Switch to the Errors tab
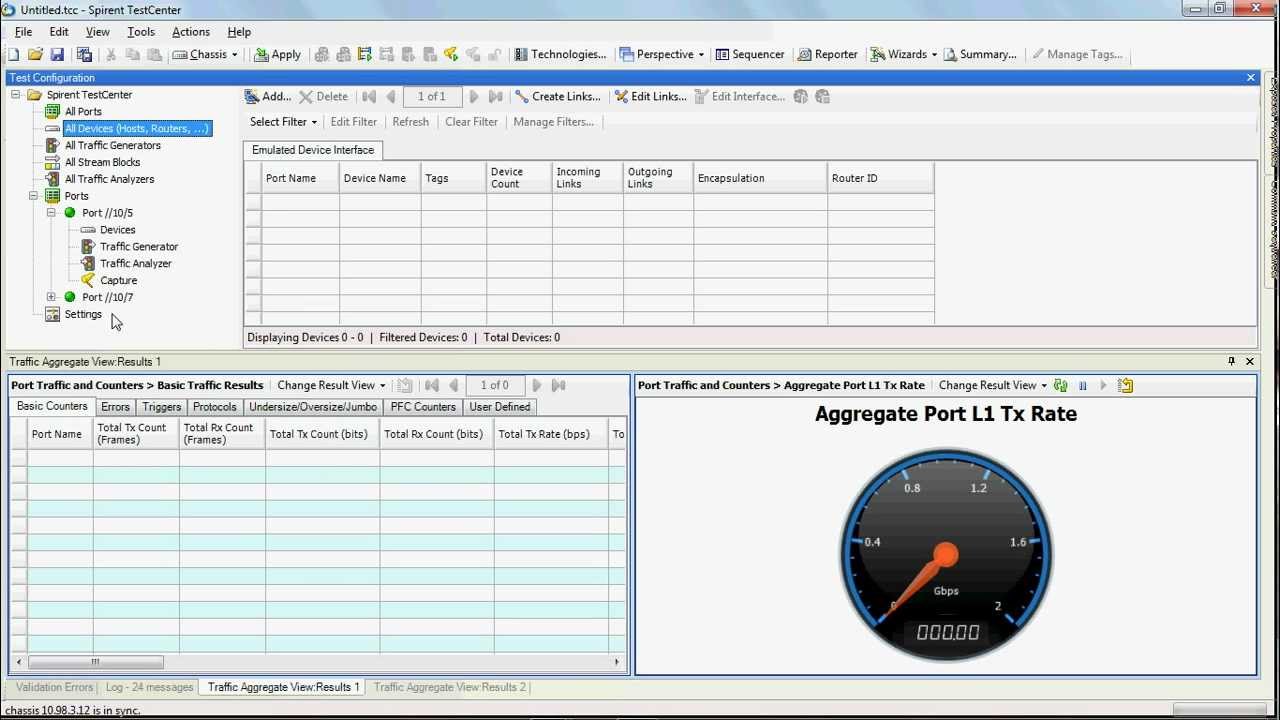The width and height of the screenshot is (1280, 720). click(115, 407)
